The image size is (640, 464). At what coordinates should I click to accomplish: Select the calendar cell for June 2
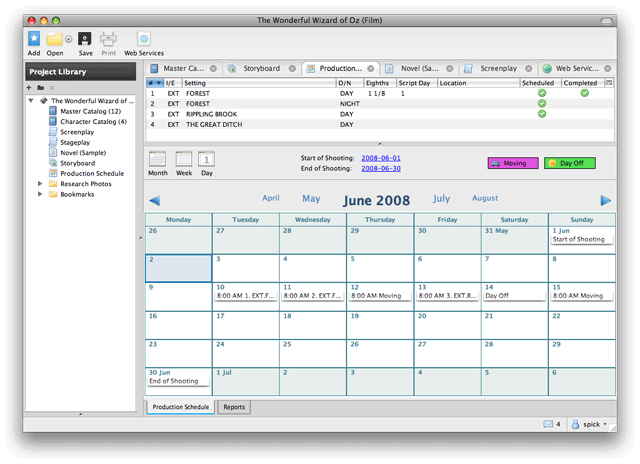click(x=178, y=269)
